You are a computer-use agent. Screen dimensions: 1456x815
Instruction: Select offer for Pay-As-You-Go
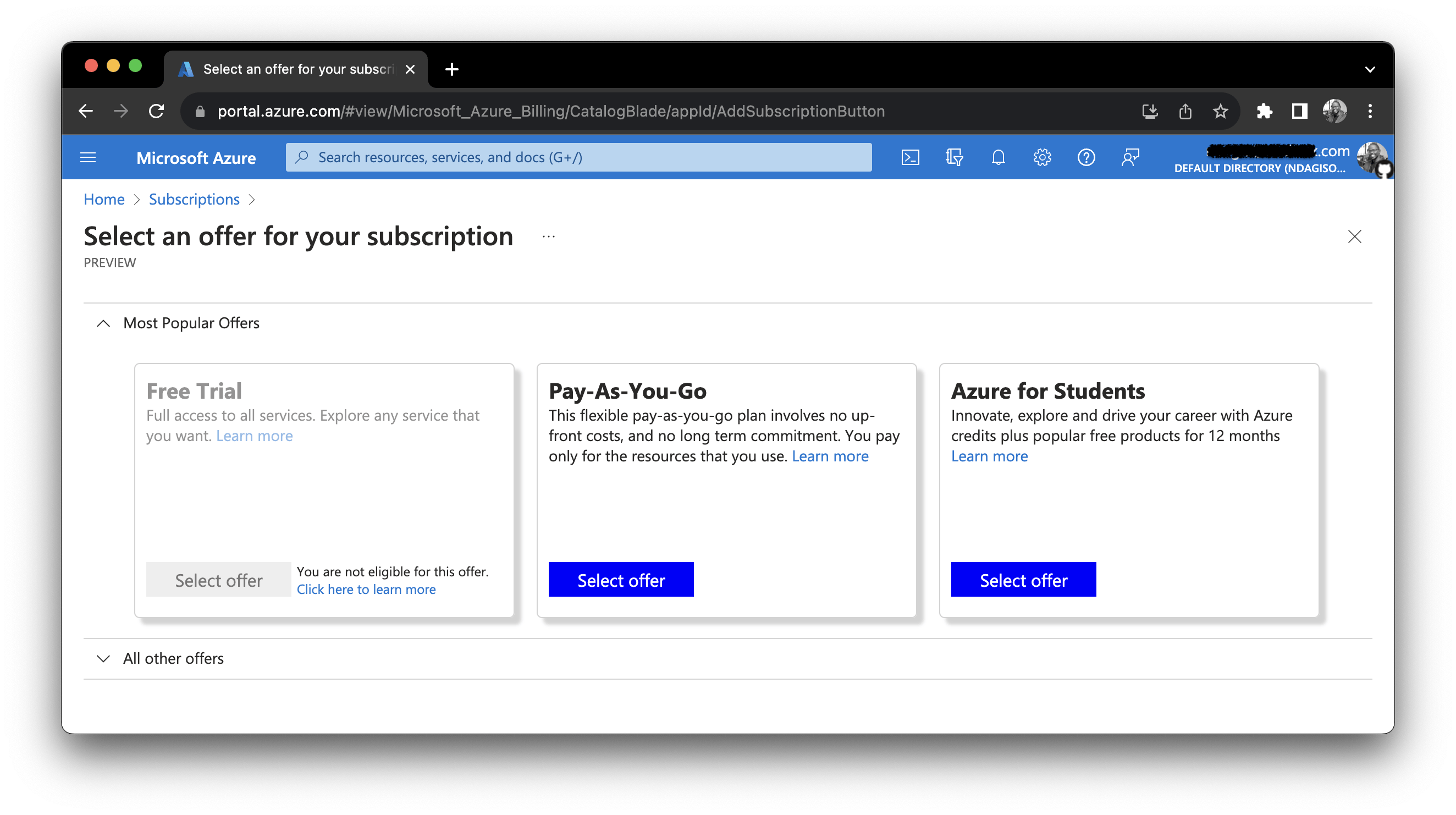point(621,579)
